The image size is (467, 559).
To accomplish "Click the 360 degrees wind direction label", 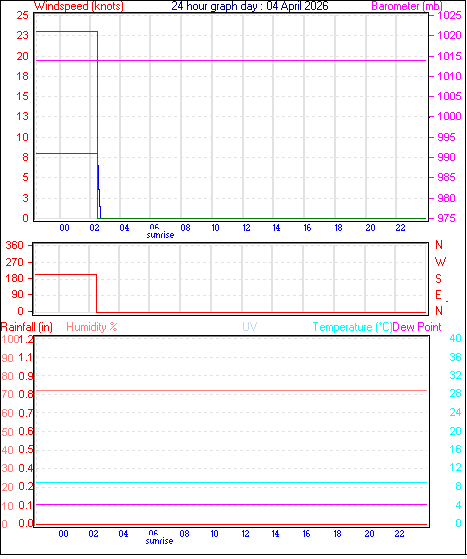I will [x=15, y=245].
